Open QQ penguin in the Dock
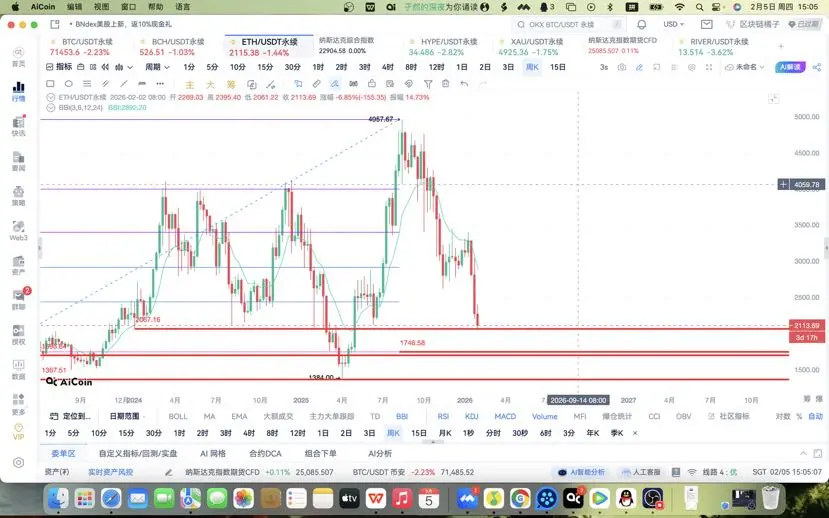 click(627, 498)
